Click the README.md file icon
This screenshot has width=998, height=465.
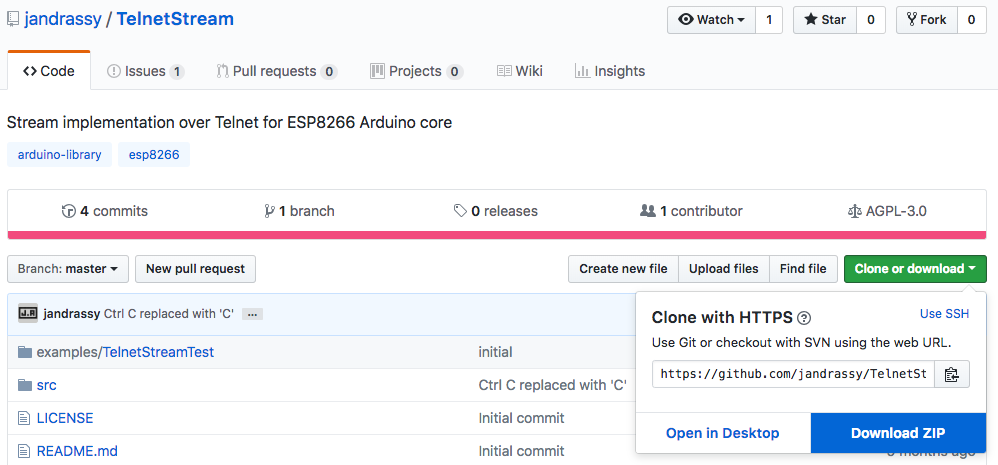25,451
